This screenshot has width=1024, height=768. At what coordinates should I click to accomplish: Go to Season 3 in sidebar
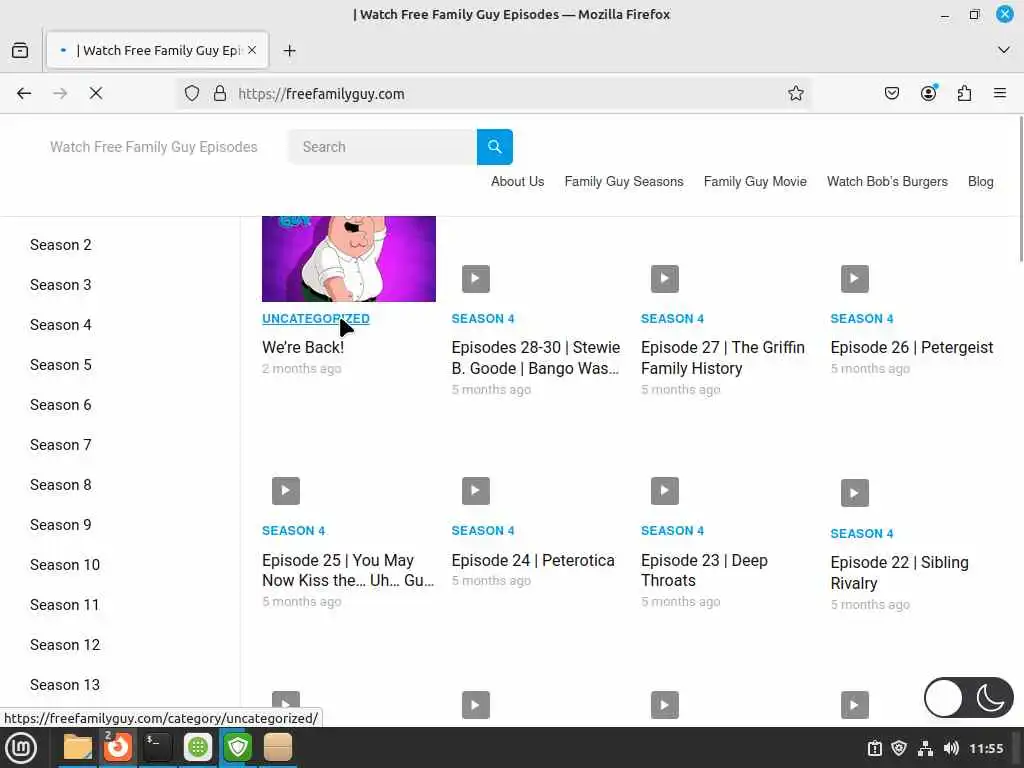61,285
